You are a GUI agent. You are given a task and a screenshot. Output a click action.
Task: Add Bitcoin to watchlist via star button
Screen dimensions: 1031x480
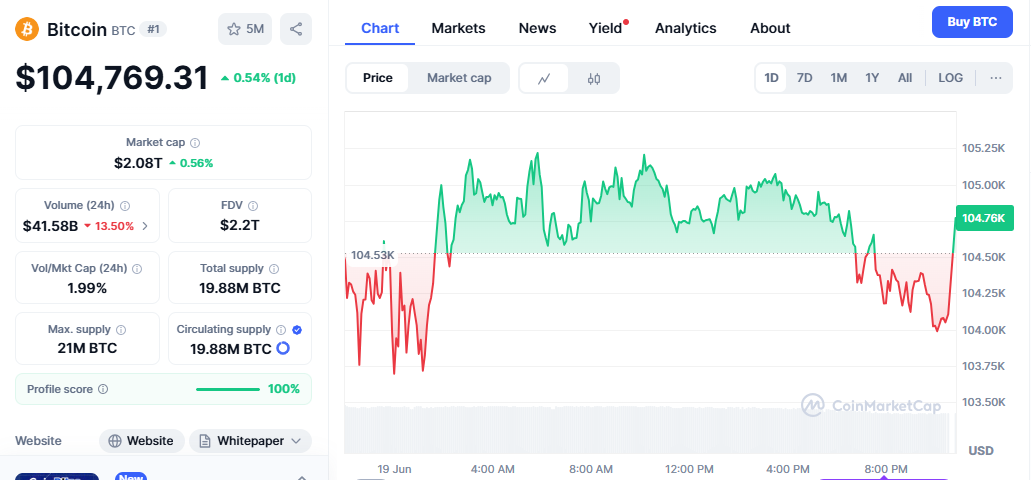[x=244, y=29]
